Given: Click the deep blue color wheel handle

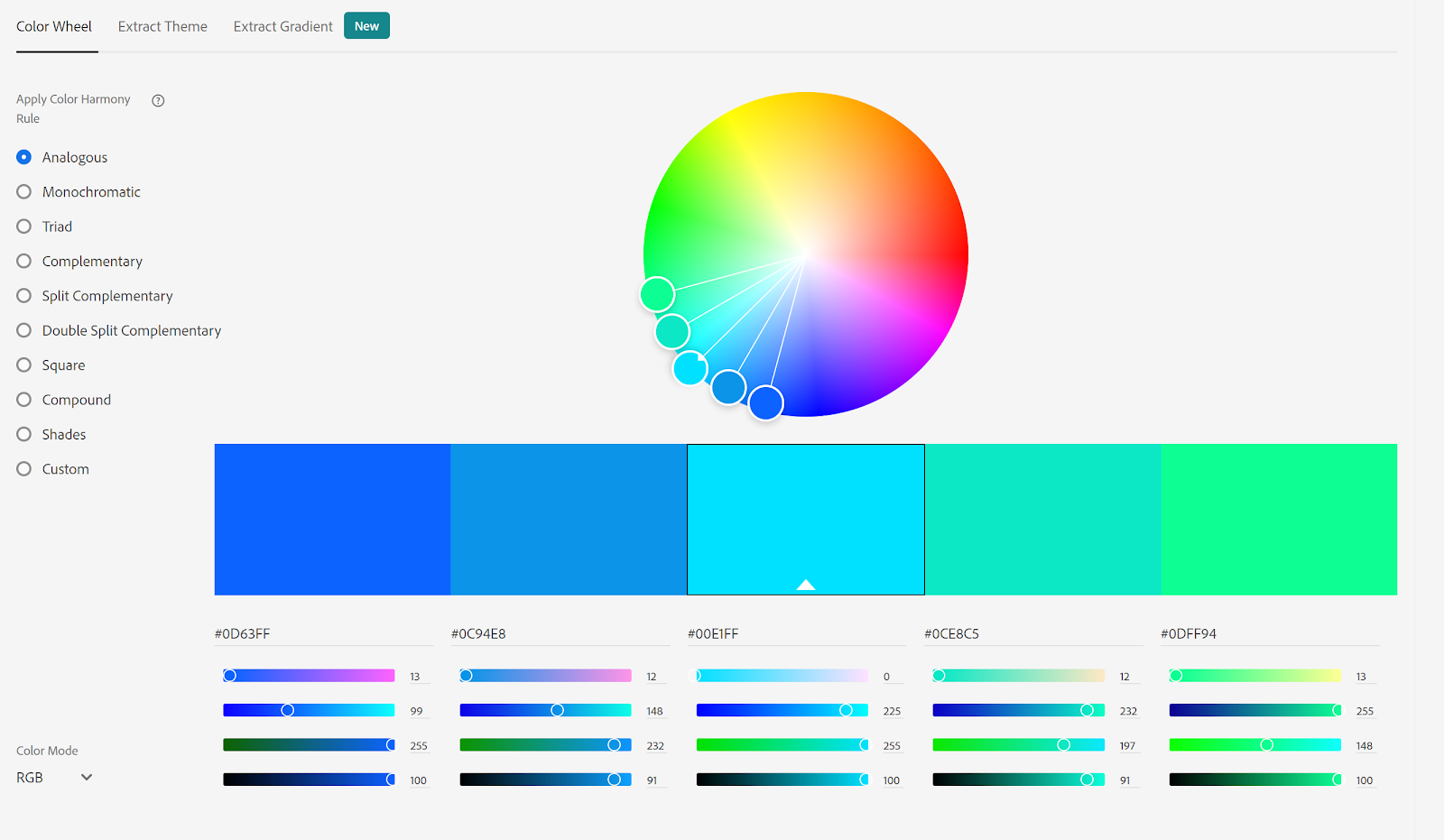Looking at the screenshot, I should tap(766, 402).
